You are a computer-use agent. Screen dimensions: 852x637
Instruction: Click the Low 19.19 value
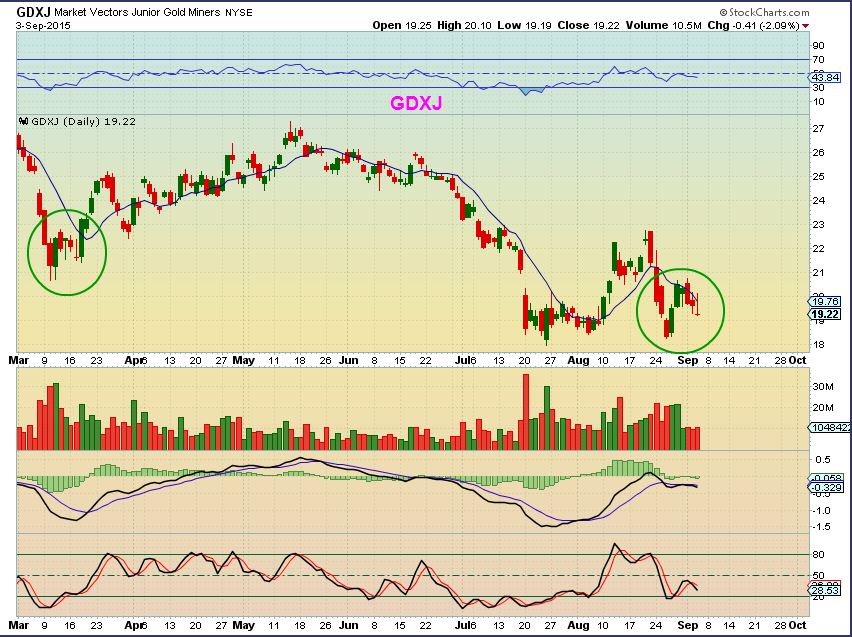(x=524, y=26)
